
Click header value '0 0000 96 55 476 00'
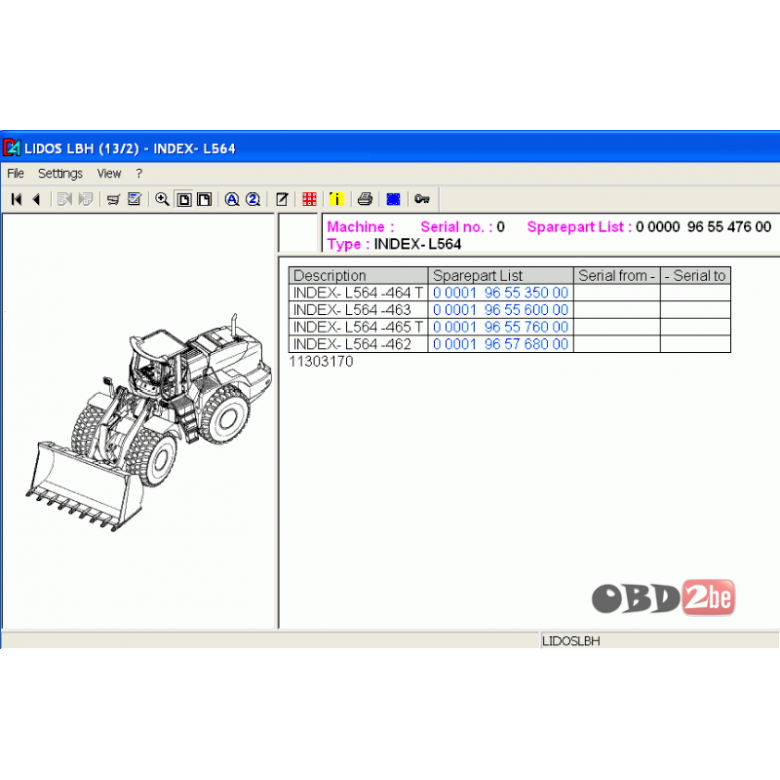[703, 227]
